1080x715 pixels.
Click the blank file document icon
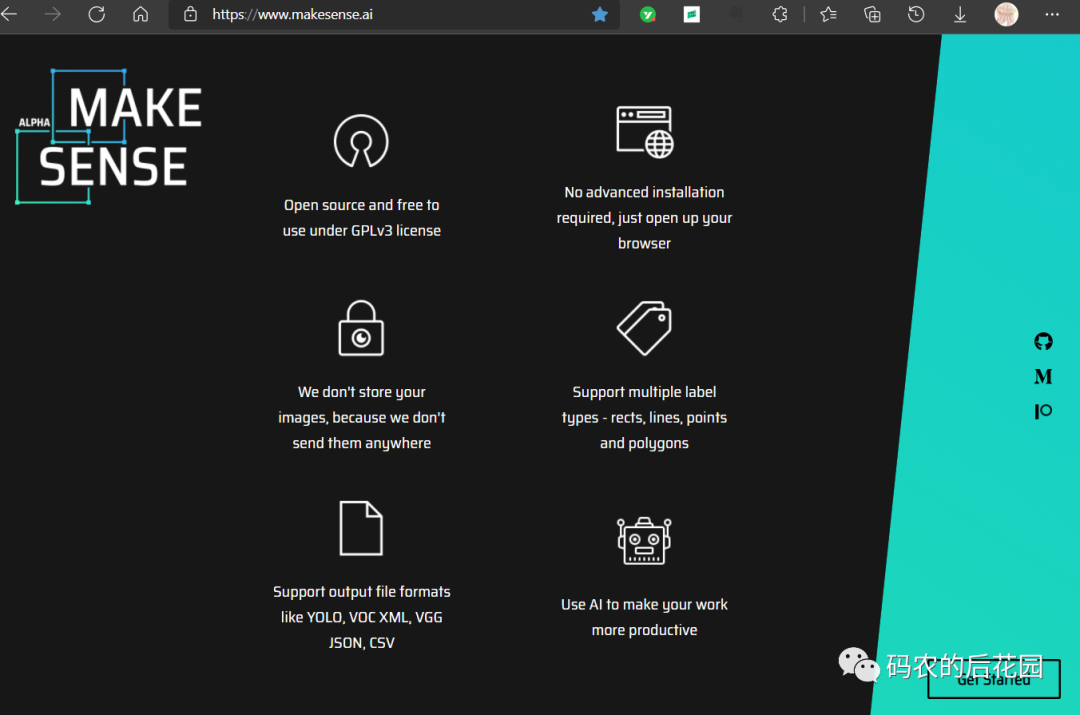click(x=361, y=528)
